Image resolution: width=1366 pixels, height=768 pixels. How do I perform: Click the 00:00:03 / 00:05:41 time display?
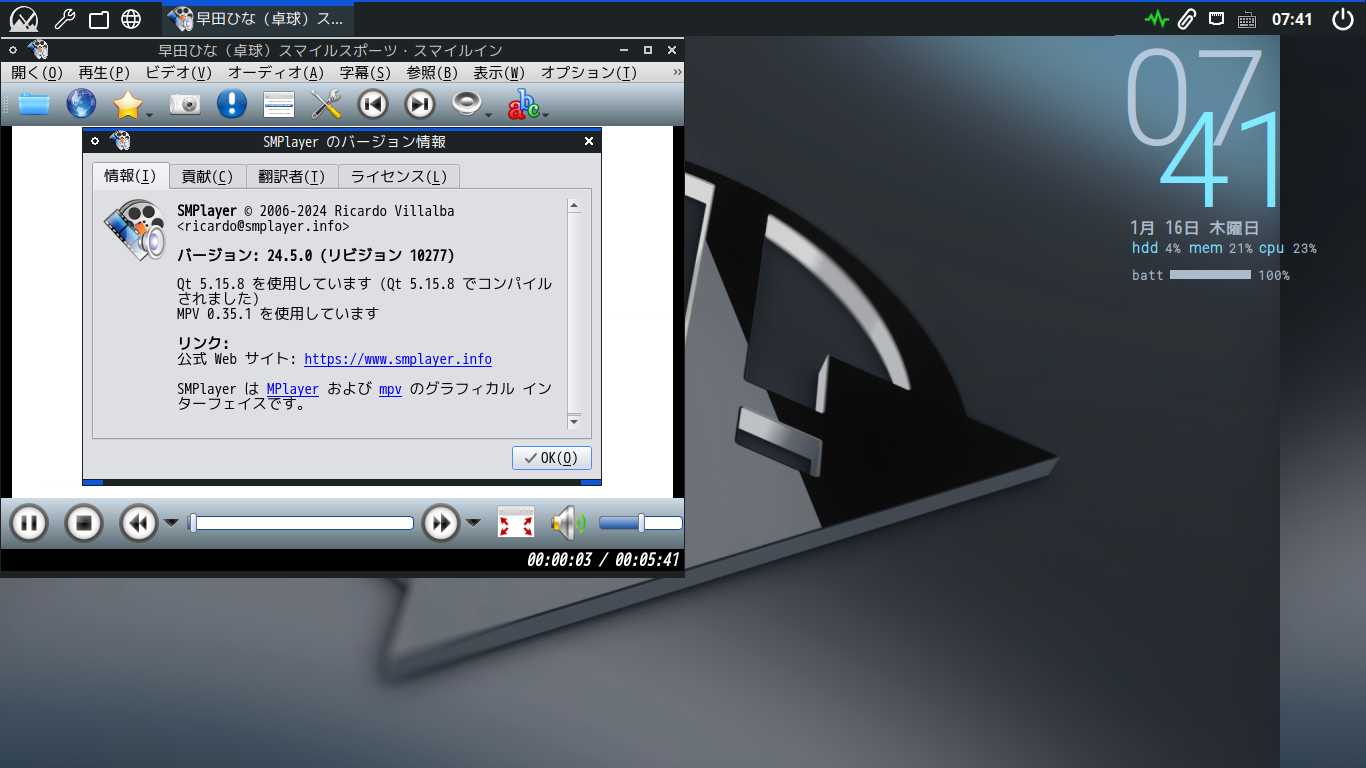click(x=603, y=560)
